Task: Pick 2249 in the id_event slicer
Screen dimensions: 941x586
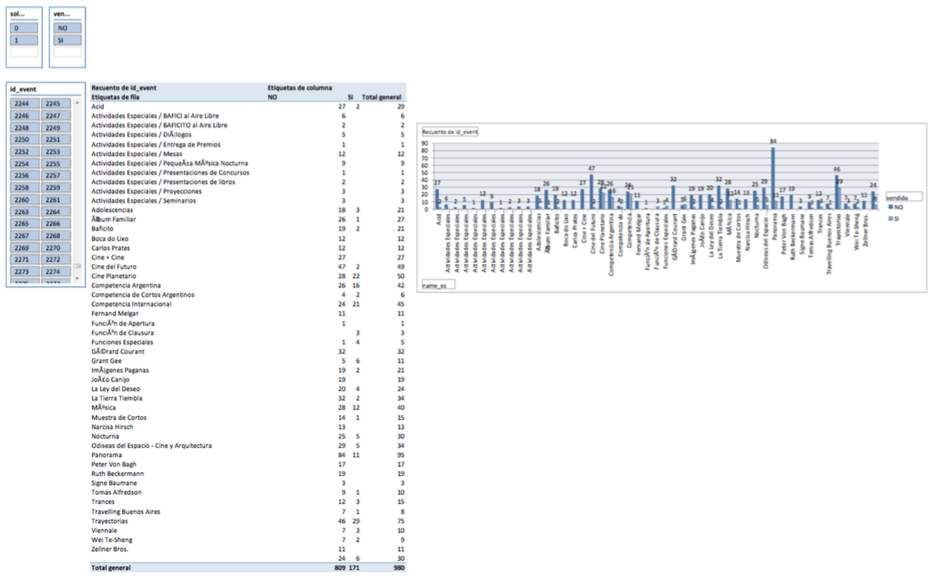Action: pos(56,127)
